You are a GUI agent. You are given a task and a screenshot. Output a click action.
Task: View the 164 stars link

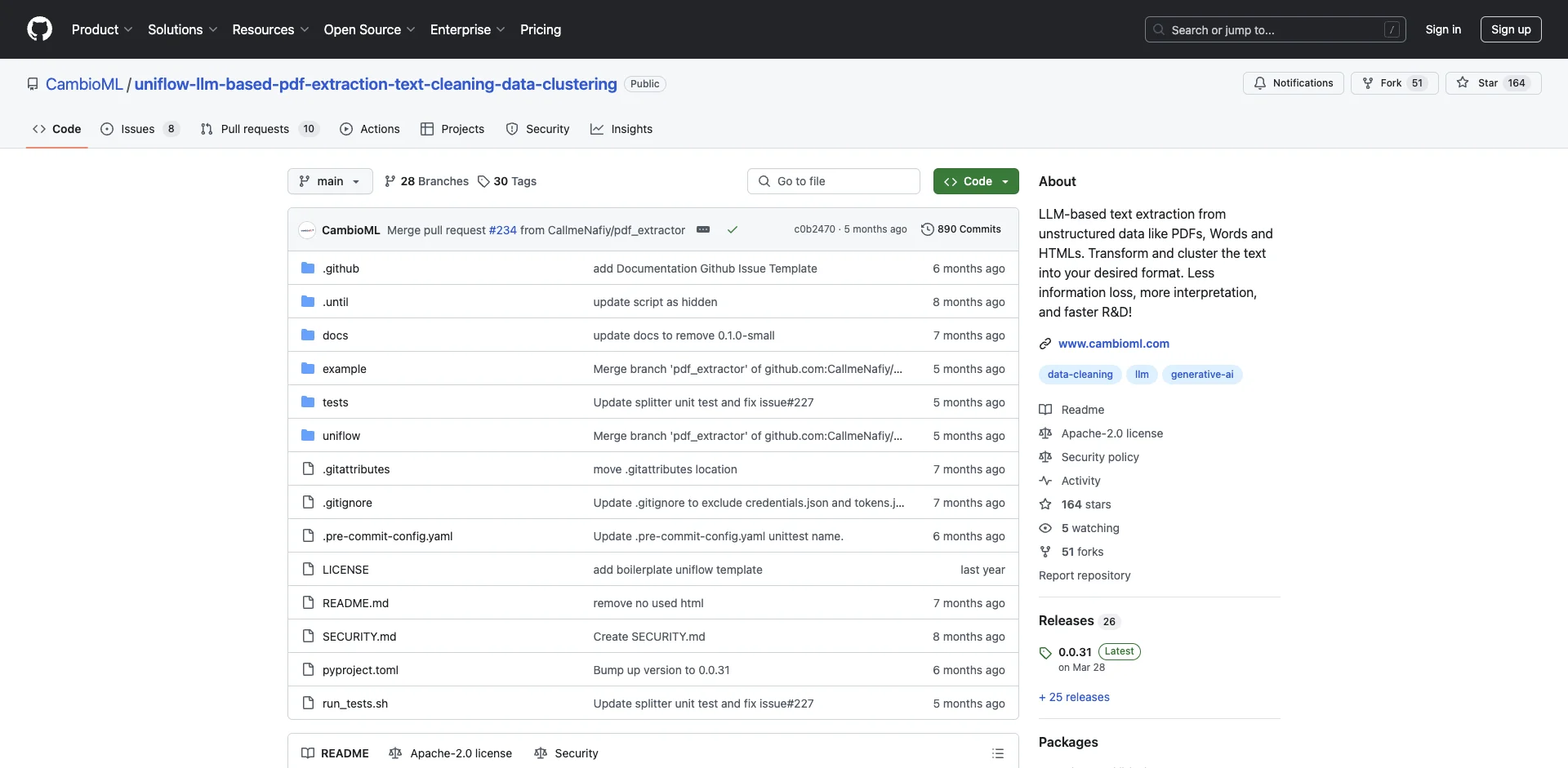(x=1075, y=504)
